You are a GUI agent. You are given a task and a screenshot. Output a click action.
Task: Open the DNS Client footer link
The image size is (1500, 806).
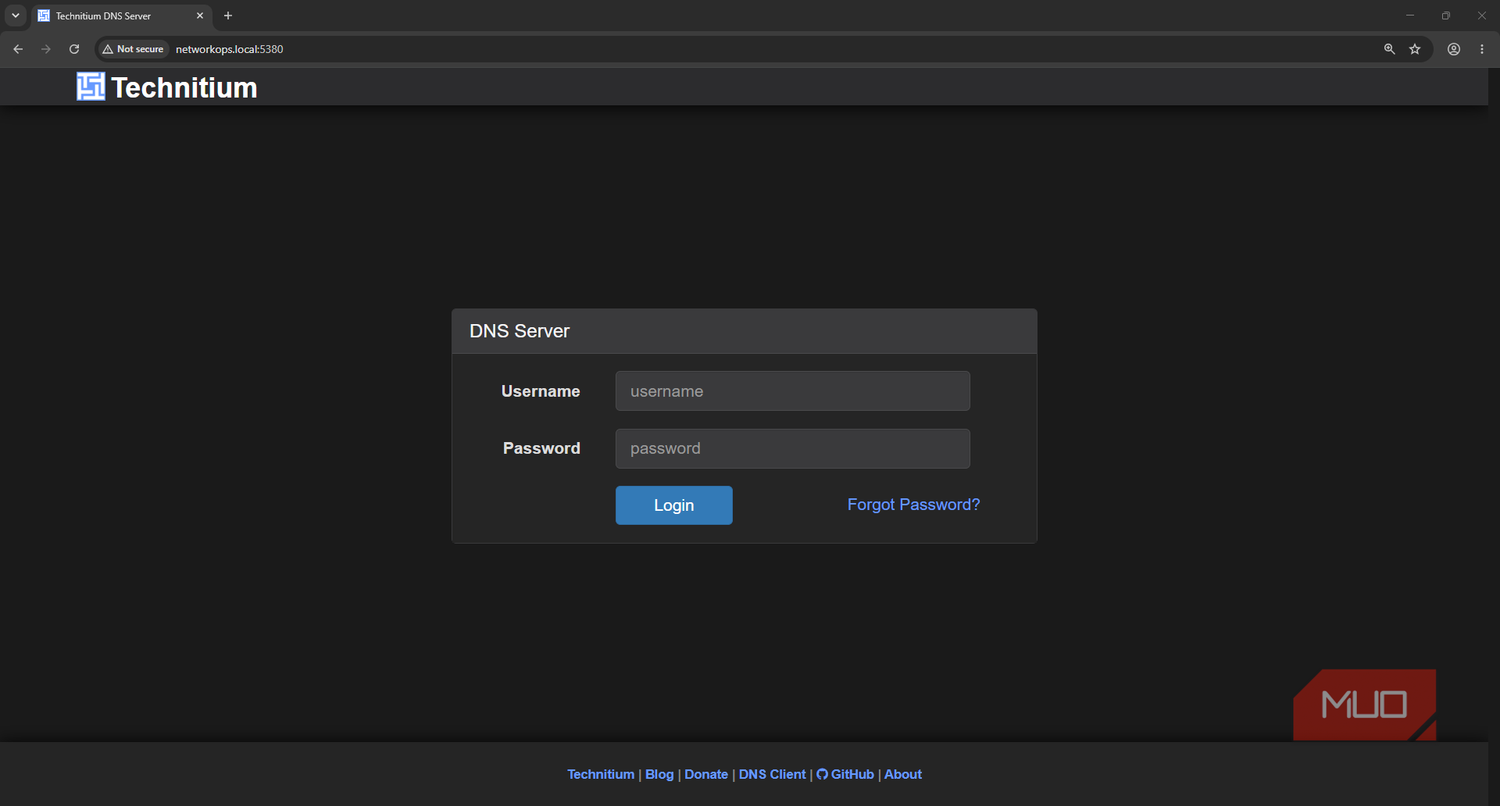pos(772,774)
